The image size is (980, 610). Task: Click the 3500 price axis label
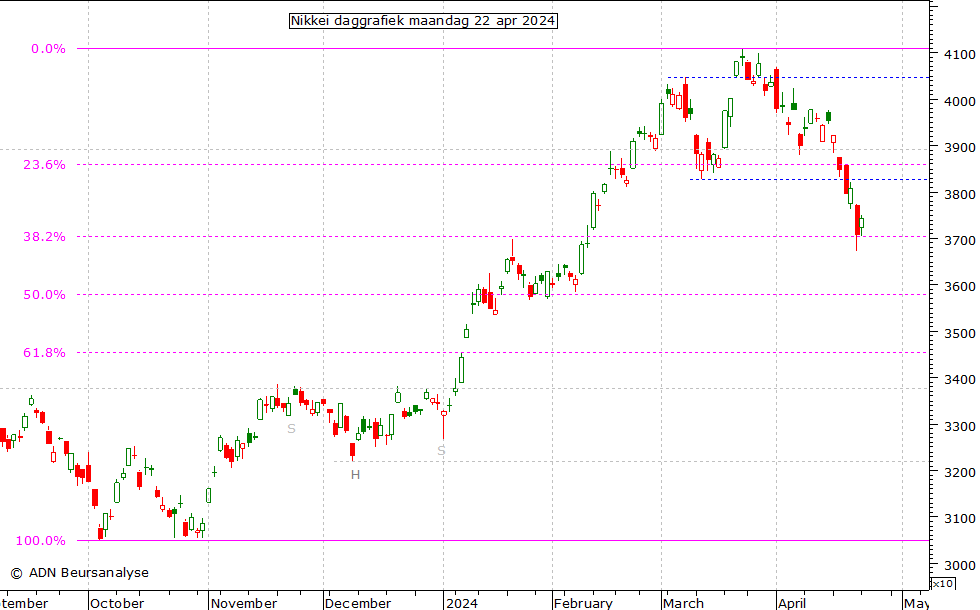(x=959, y=333)
